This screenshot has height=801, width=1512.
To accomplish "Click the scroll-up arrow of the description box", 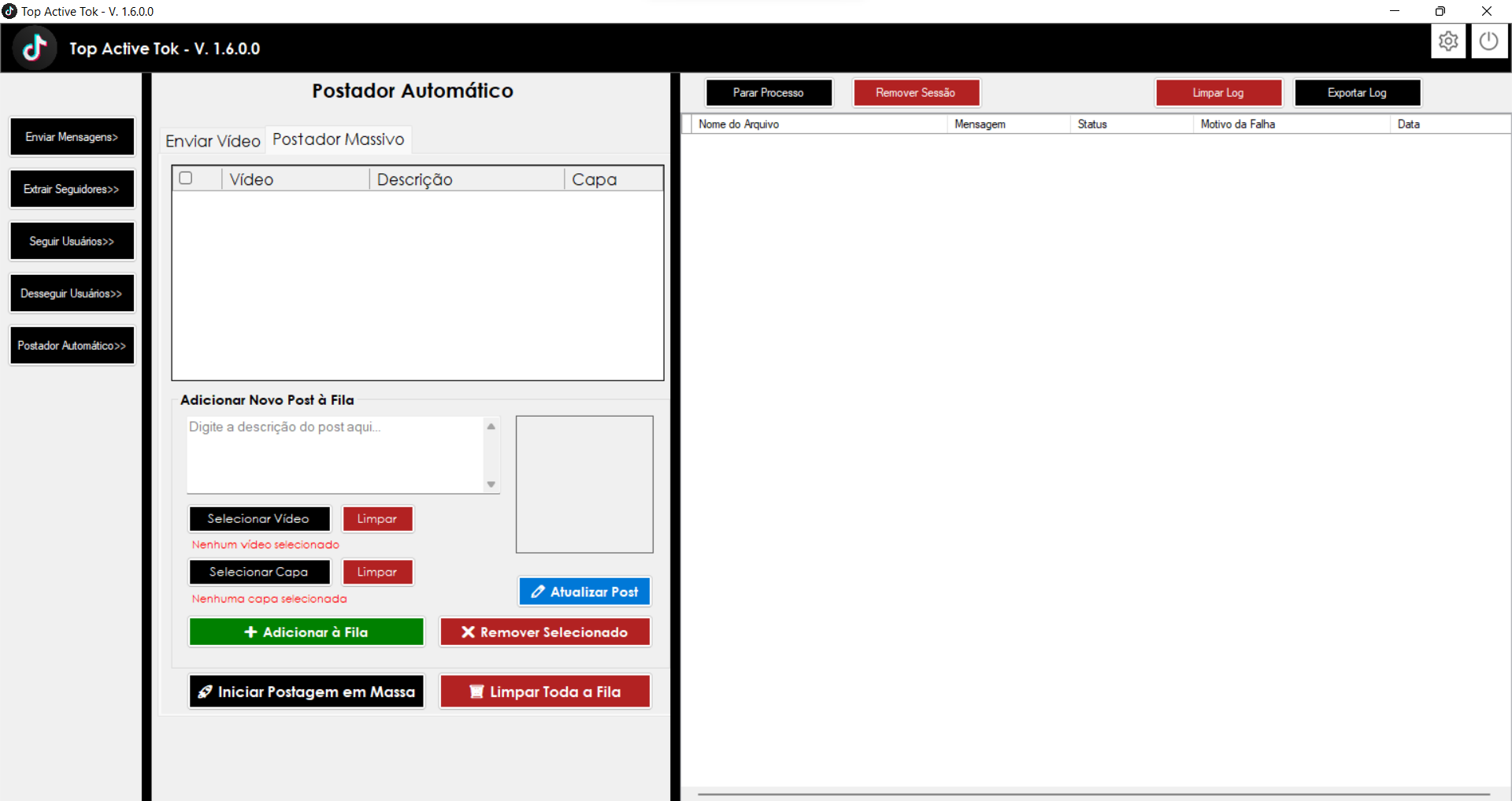I will click(x=491, y=426).
